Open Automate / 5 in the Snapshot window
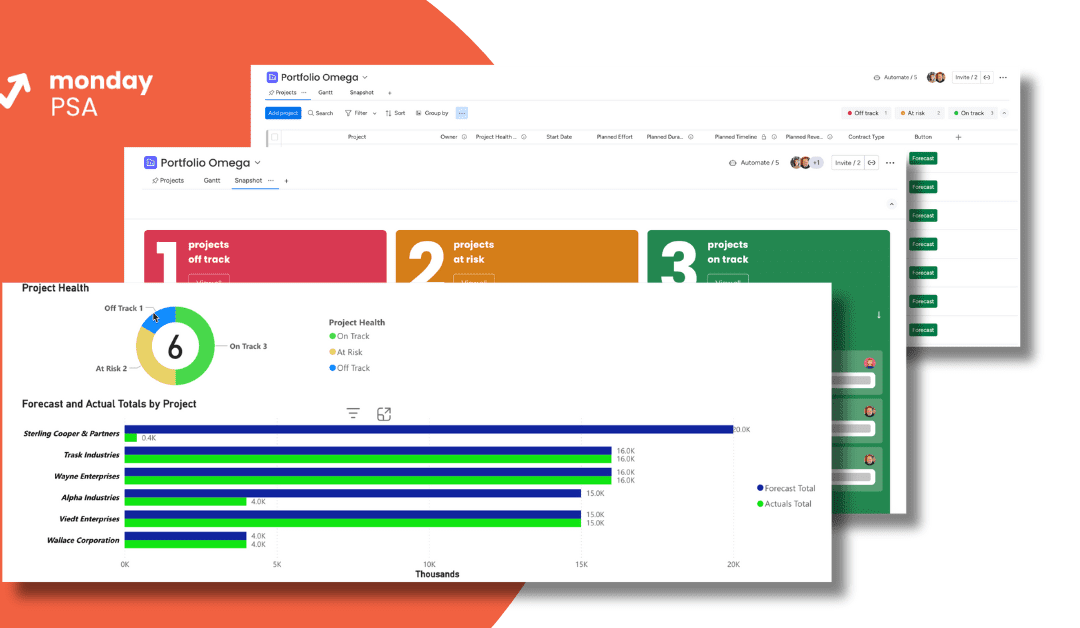The image size is (1080, 628). (x=754, y=163)
